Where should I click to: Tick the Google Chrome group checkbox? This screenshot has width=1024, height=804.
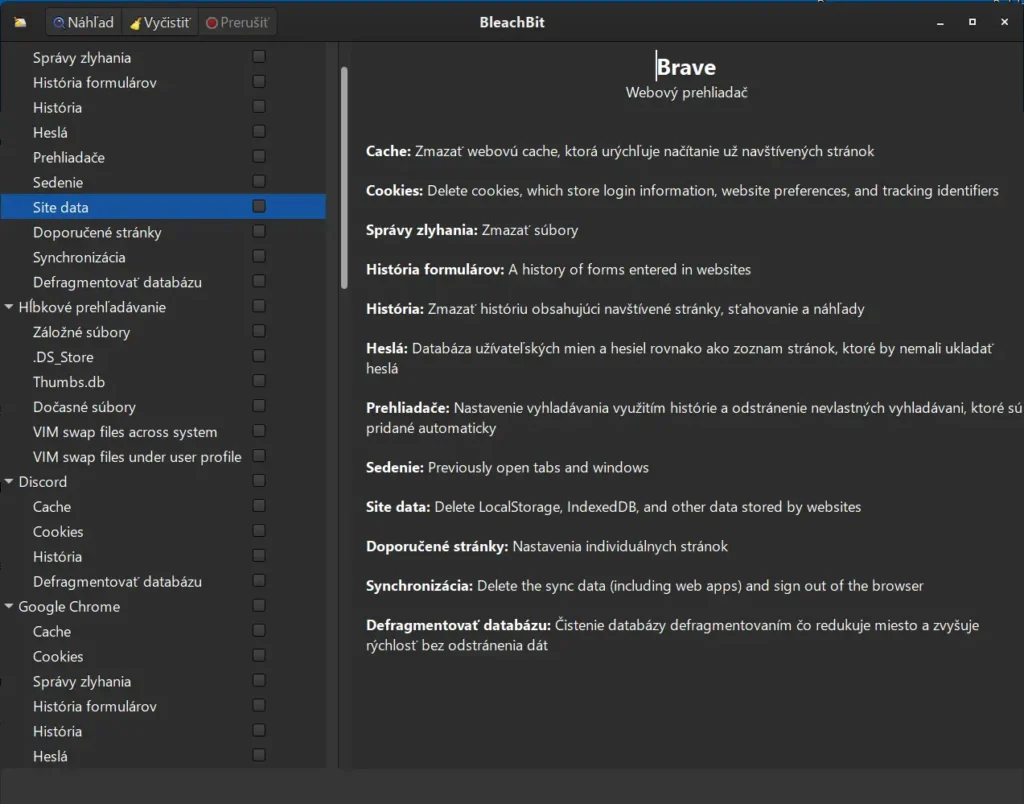pyautogui.click(x=259, y=605)
